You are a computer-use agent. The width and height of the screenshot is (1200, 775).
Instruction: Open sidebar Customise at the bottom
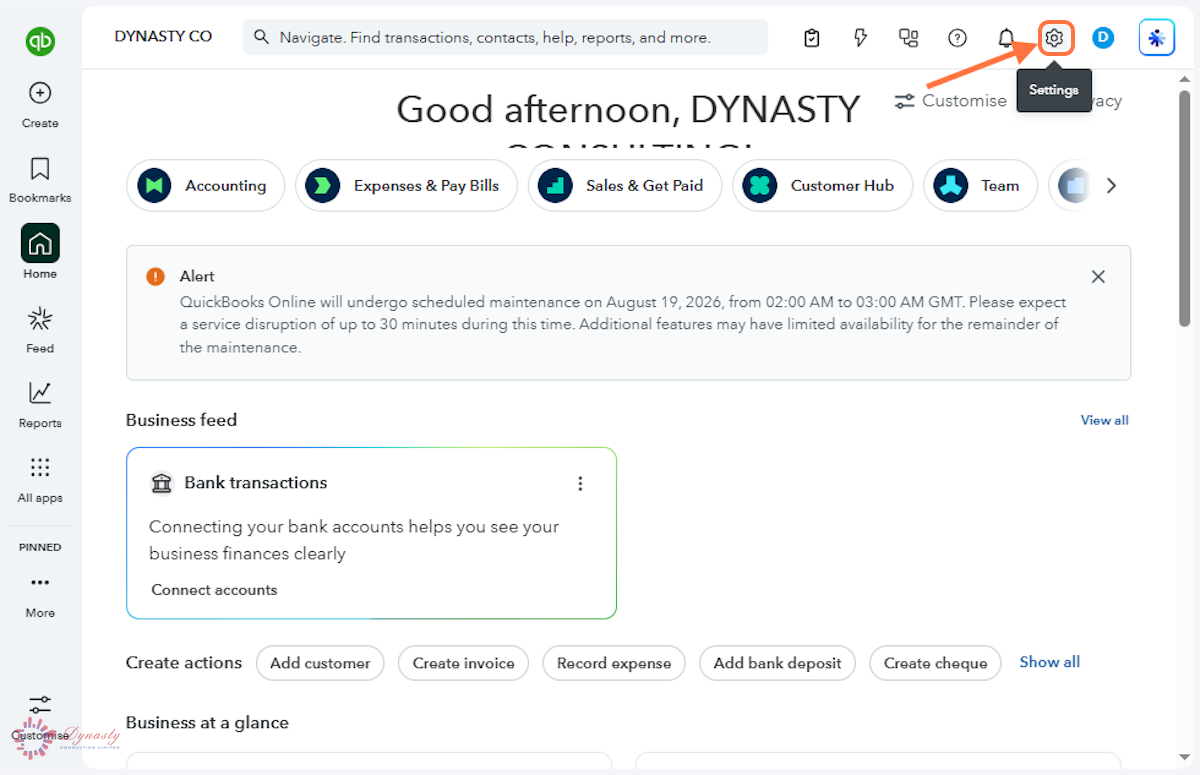click(40, 718)
